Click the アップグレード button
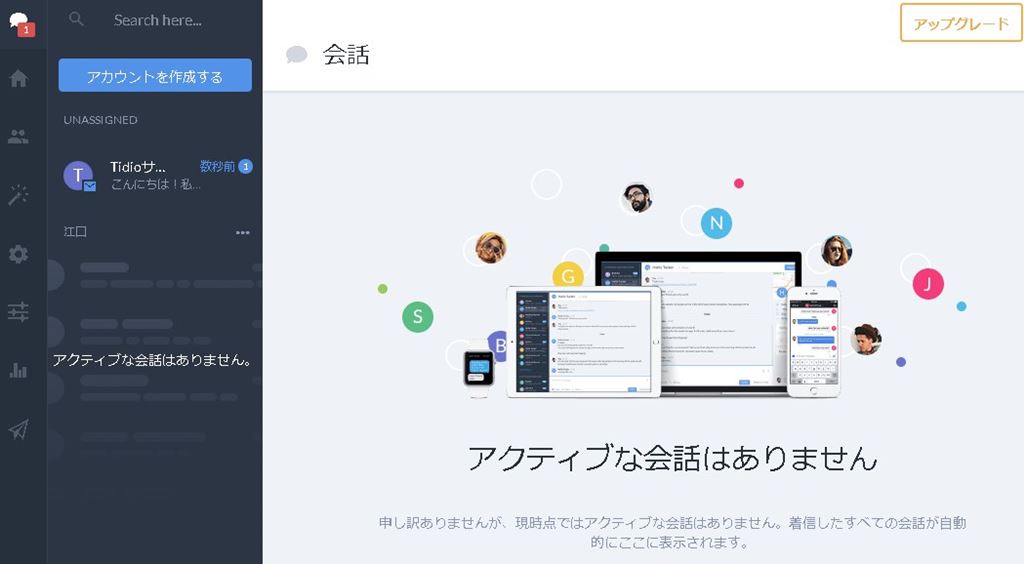1024x564 pixels. coord(961,23)
